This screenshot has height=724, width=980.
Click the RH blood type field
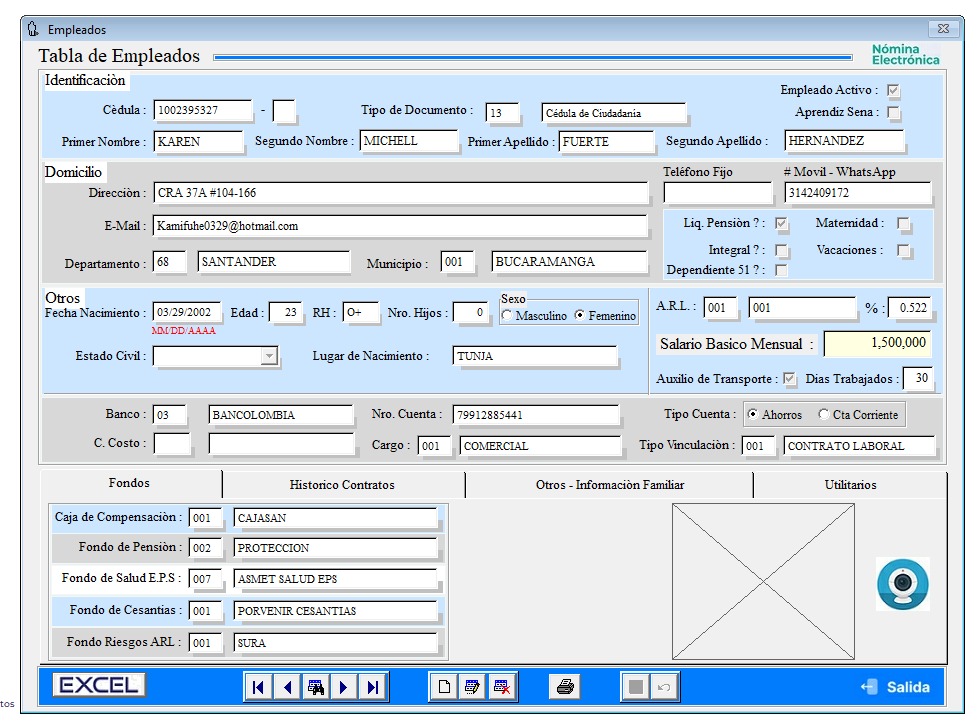click(x=361, y=313)
